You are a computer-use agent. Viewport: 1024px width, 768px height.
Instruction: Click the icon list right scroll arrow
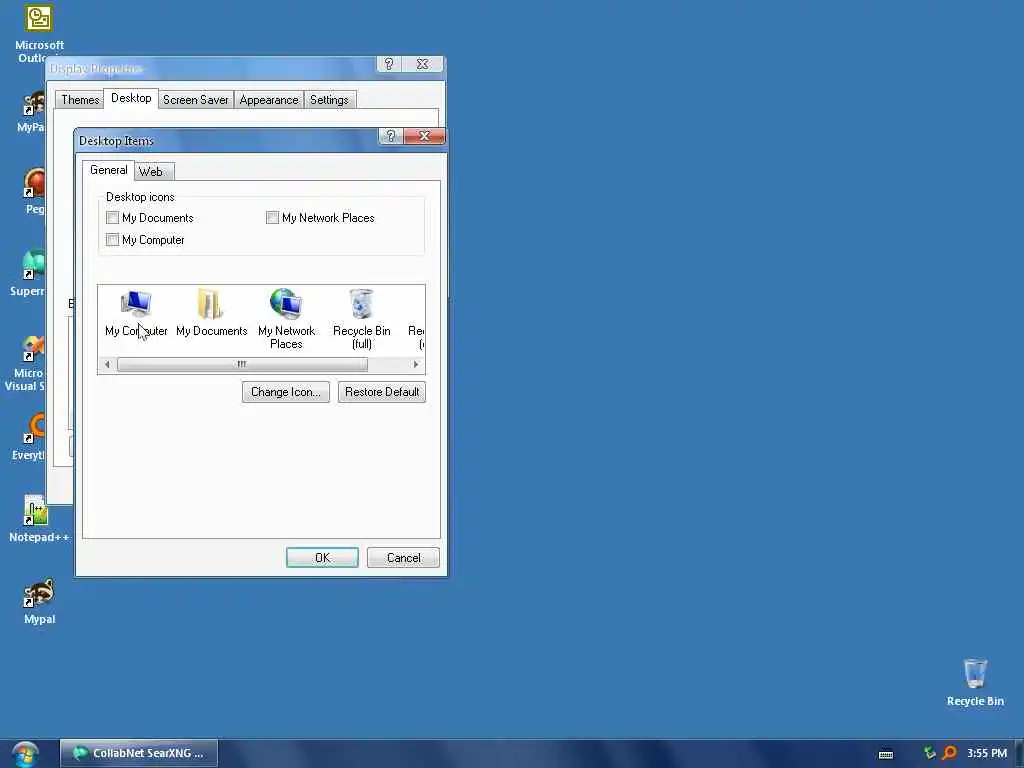(x=416, y=364)
